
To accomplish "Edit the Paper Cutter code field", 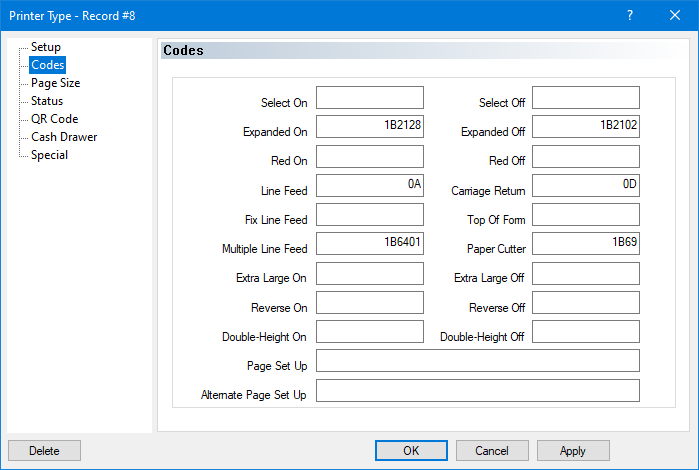I will (x=585, y=244).
